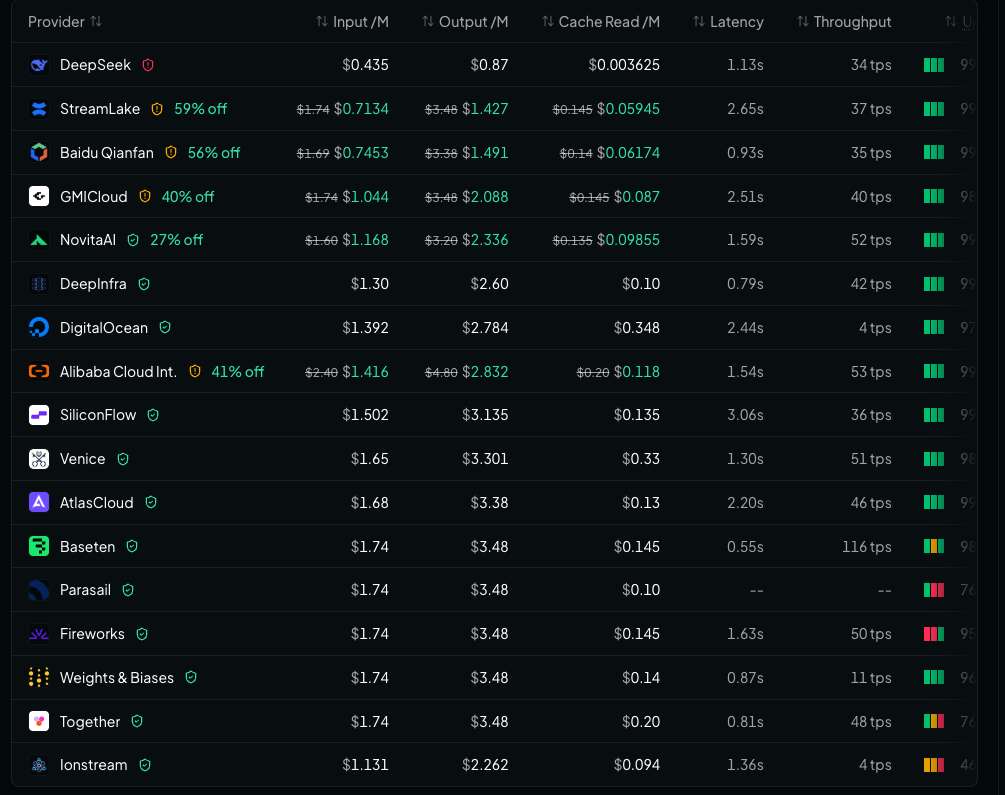Image resolution: width=1005 pixels, height=795 pixels.
Task: Click Together's uptime status bars
Action: tap(934, 721)
